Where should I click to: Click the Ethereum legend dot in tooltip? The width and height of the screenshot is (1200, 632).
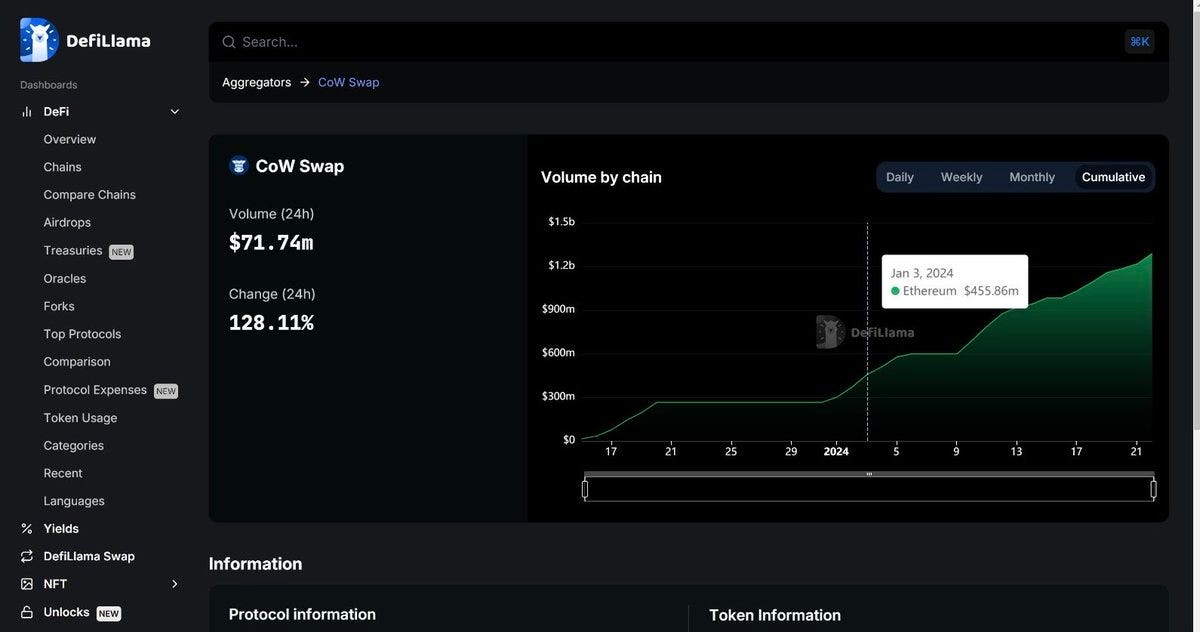pyautogui.click(x=895, y=291)
